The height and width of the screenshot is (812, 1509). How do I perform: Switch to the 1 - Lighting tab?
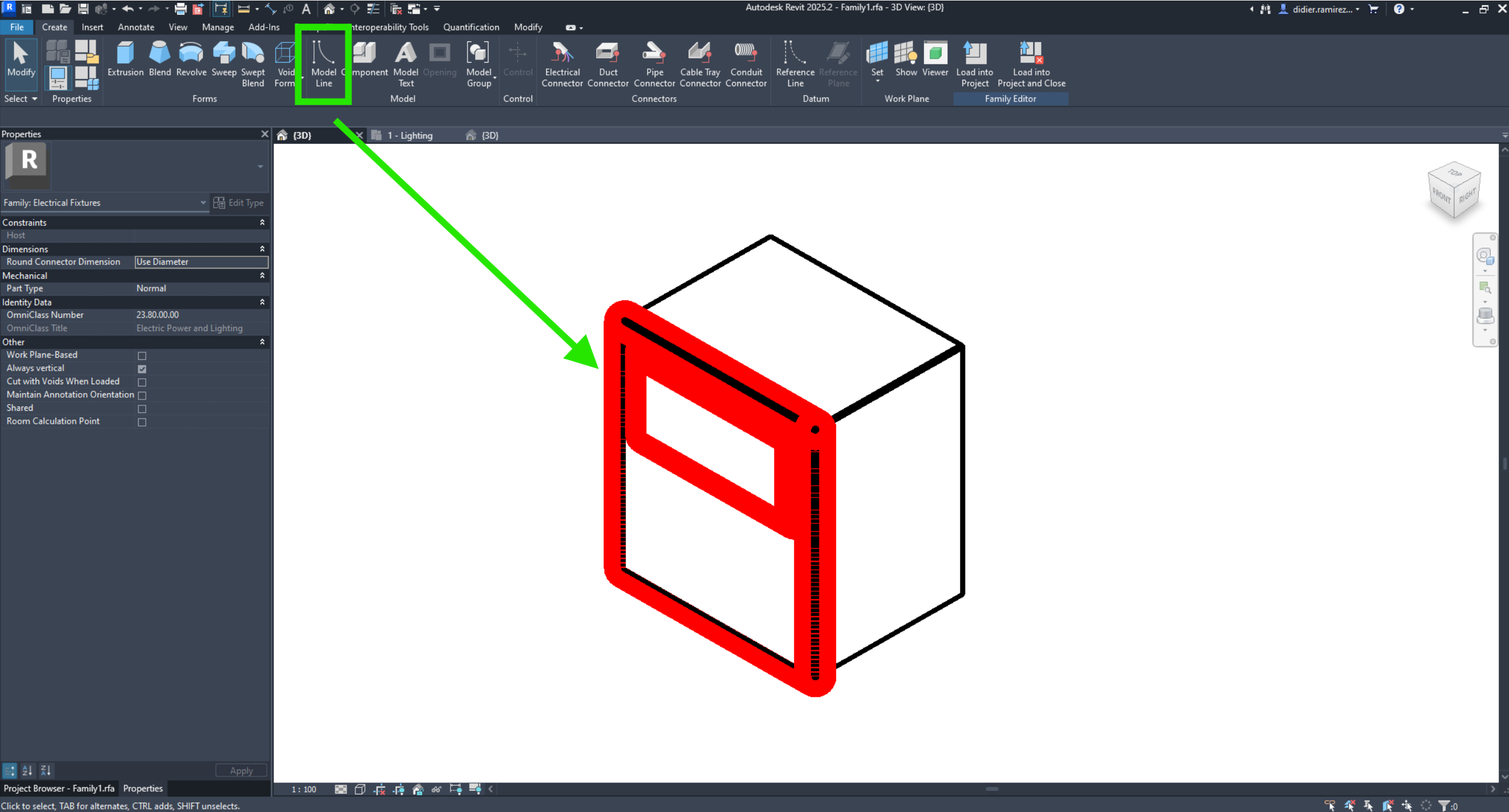point(410,135)
